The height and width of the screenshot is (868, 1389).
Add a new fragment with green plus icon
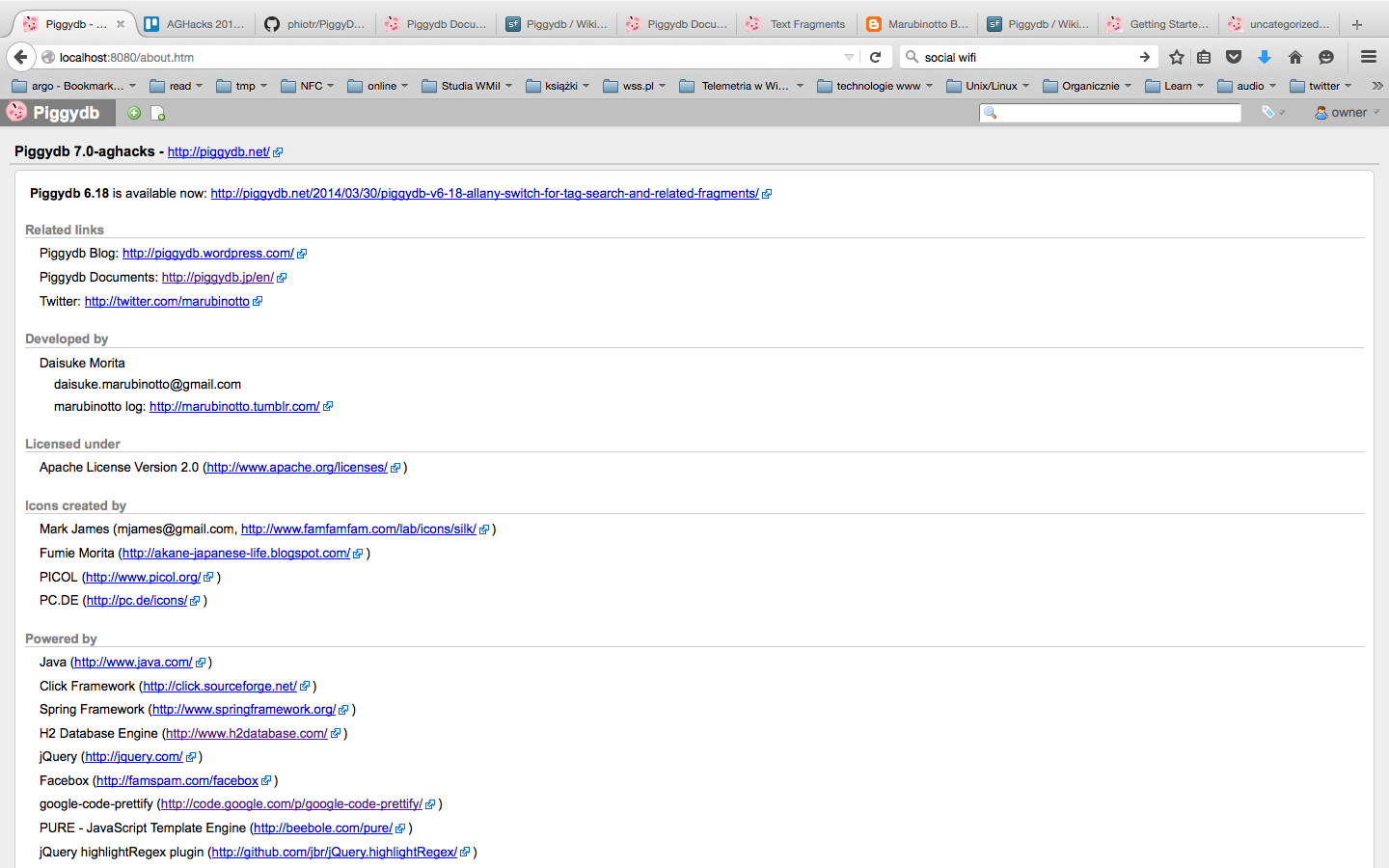coord(134,114)
